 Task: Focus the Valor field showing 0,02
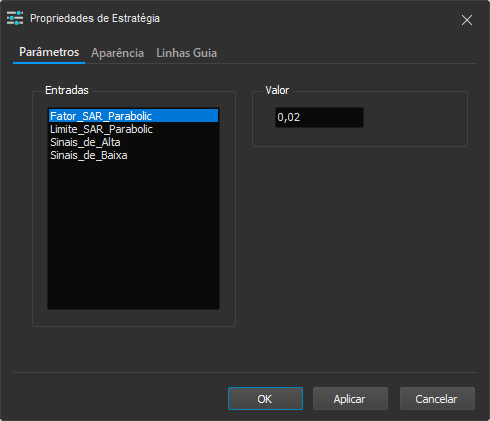pyautogui.click(x=319, y=117)
